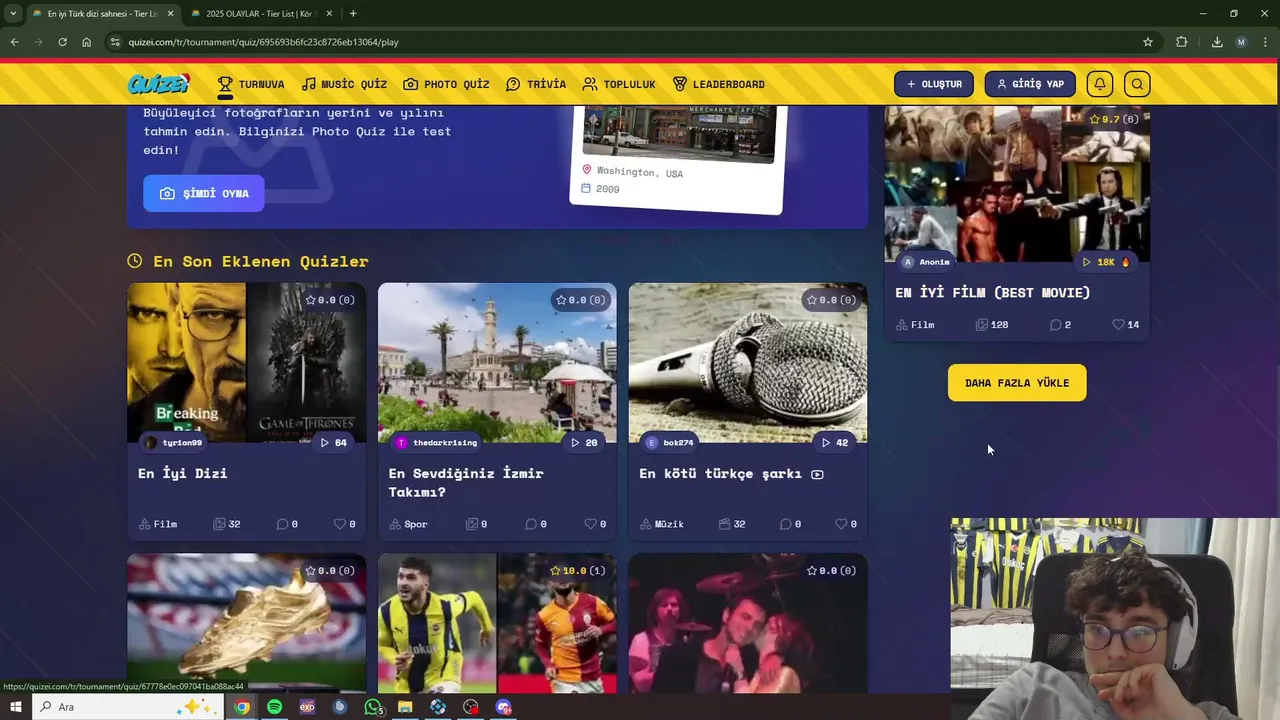Open comments icon on İzmir Takımı quiz

click(x=531, y=524)
